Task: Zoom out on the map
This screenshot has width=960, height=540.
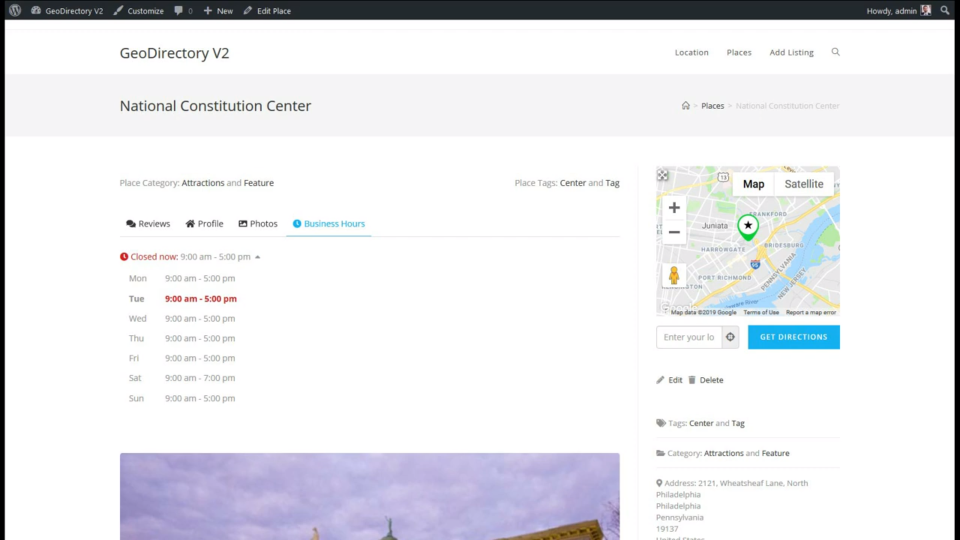Action: [674, 232]
